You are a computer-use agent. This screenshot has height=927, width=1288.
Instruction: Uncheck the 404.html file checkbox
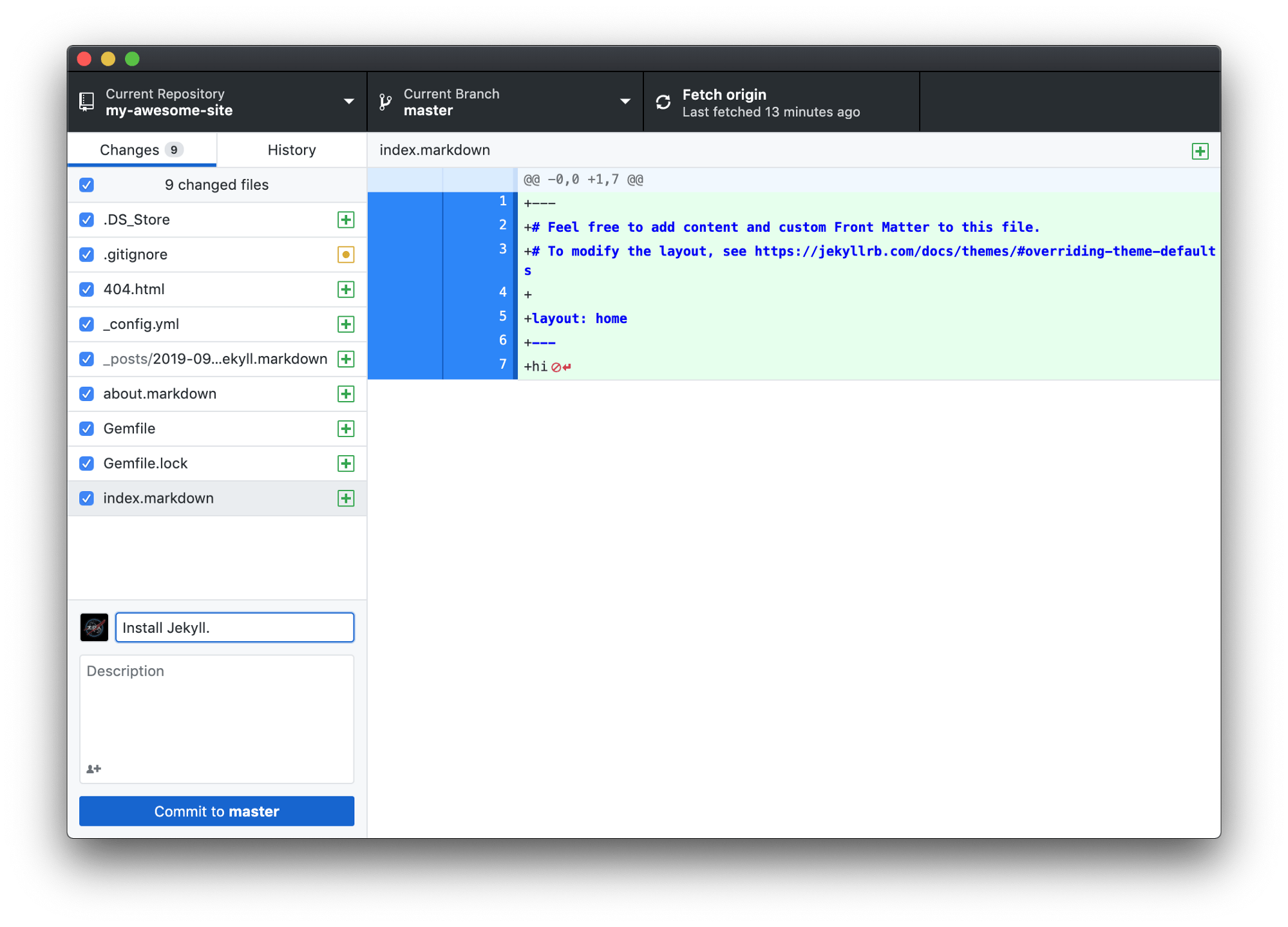(x=86, y=289)
